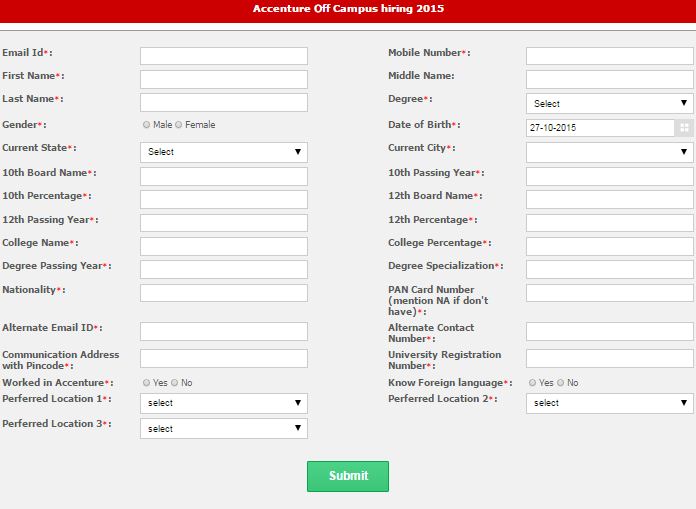Click the PAN Card Number field
Viewport: 696px width, 509px height.
click(x=609, y=293)
